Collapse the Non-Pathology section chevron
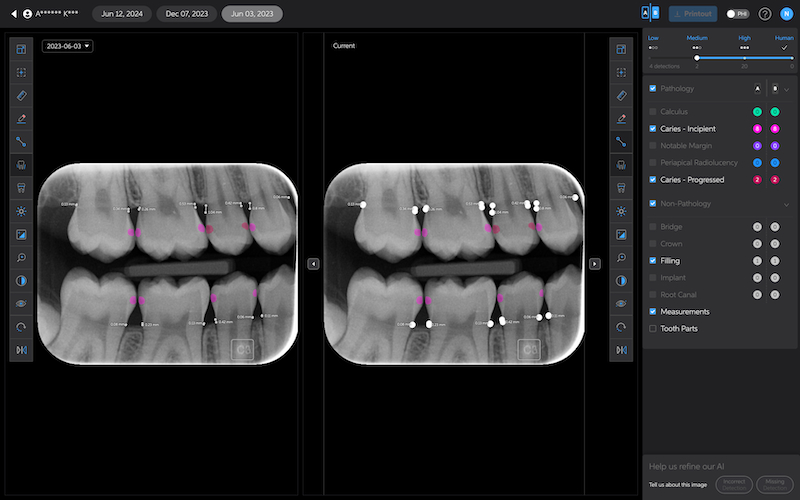This screenshot has width=800, height=500. click(x=786, y=204)
